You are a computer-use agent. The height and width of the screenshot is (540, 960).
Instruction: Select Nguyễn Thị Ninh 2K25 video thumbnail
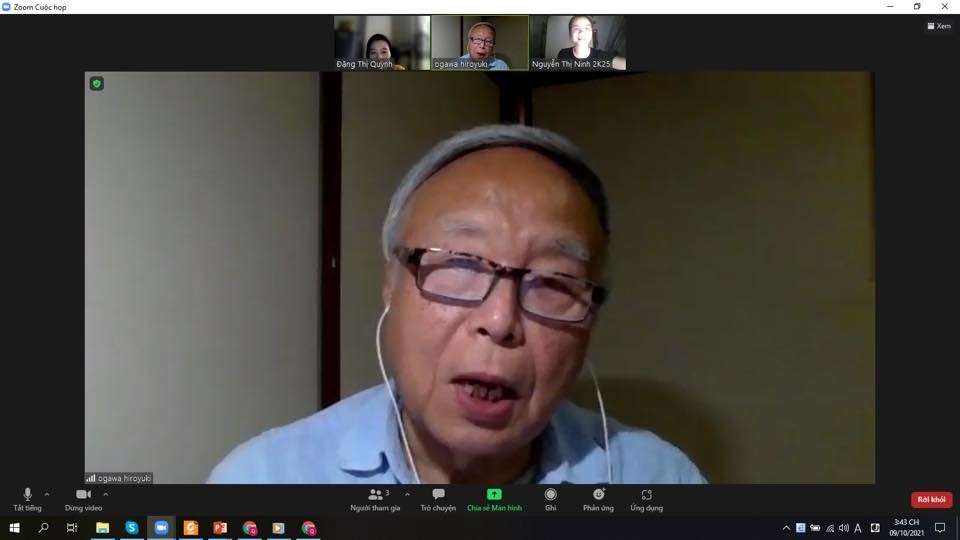[577, 42]
